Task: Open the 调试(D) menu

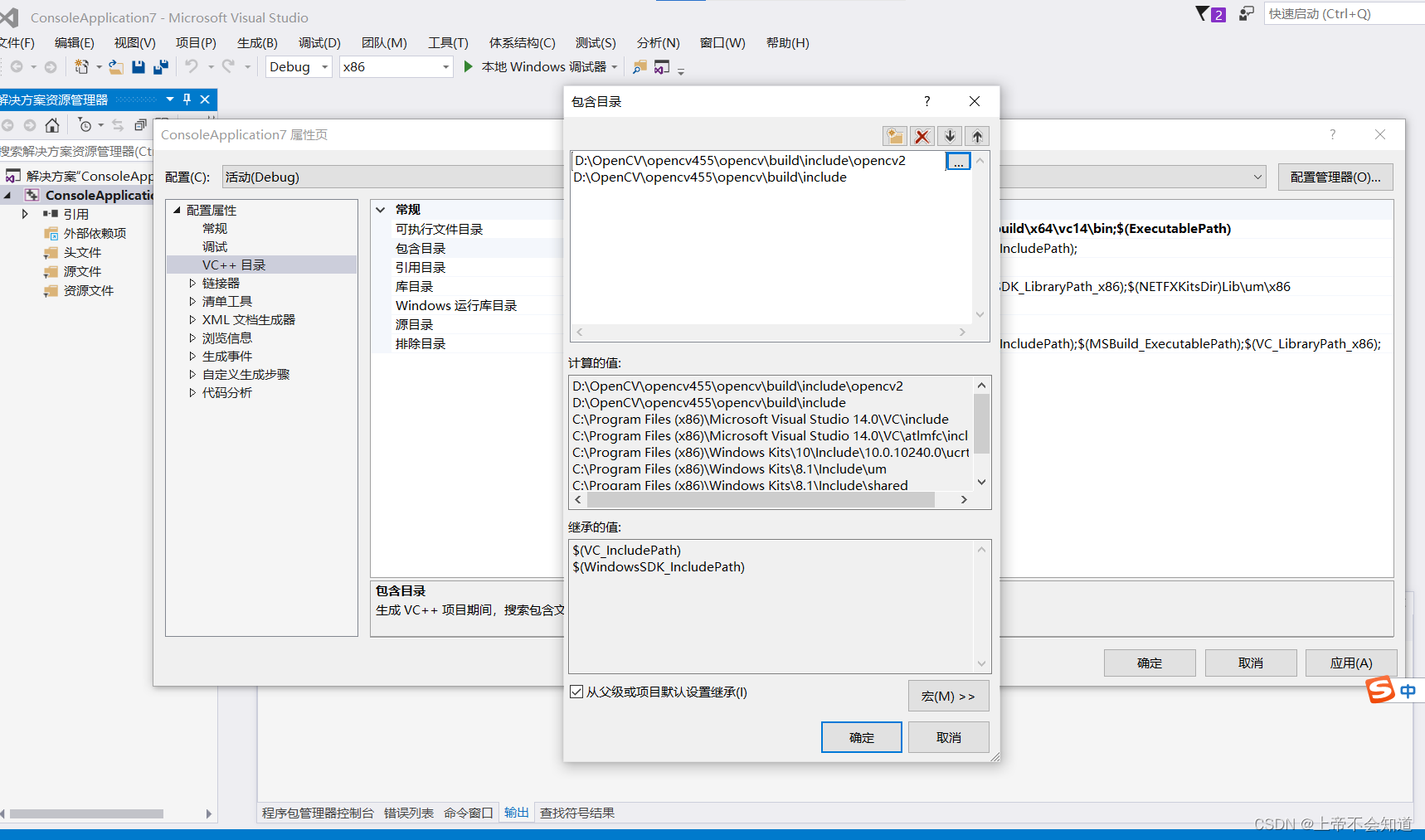Action: (319, 42)
